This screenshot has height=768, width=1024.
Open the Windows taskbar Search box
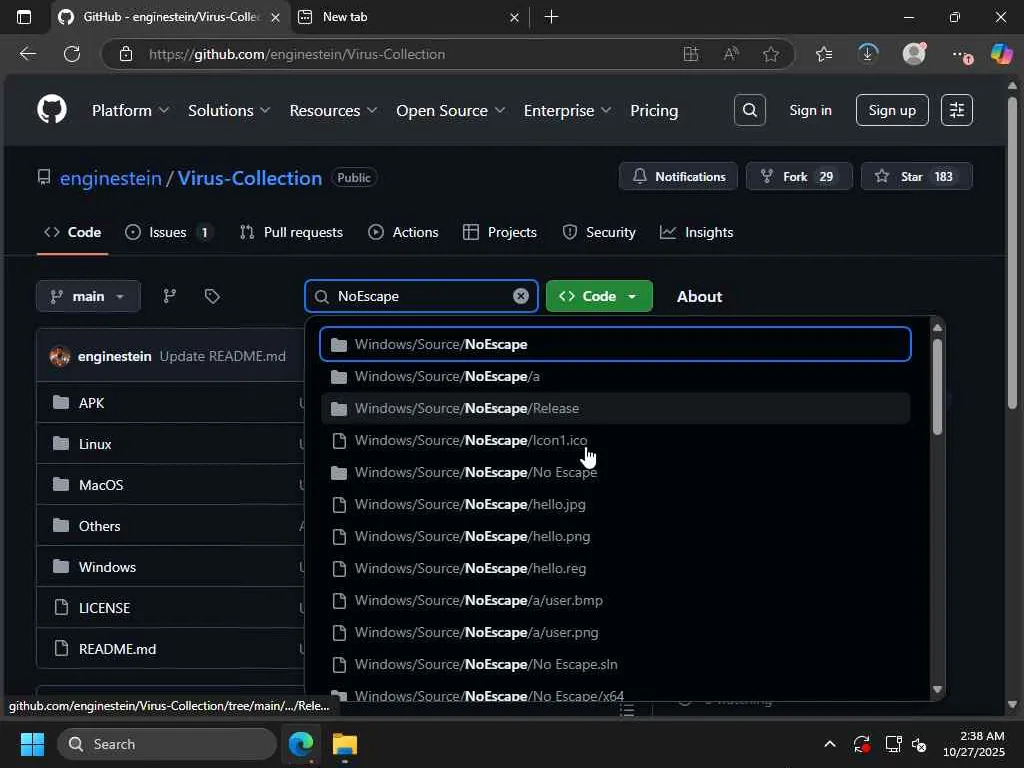pyautogui.click(x=167, y=744)
